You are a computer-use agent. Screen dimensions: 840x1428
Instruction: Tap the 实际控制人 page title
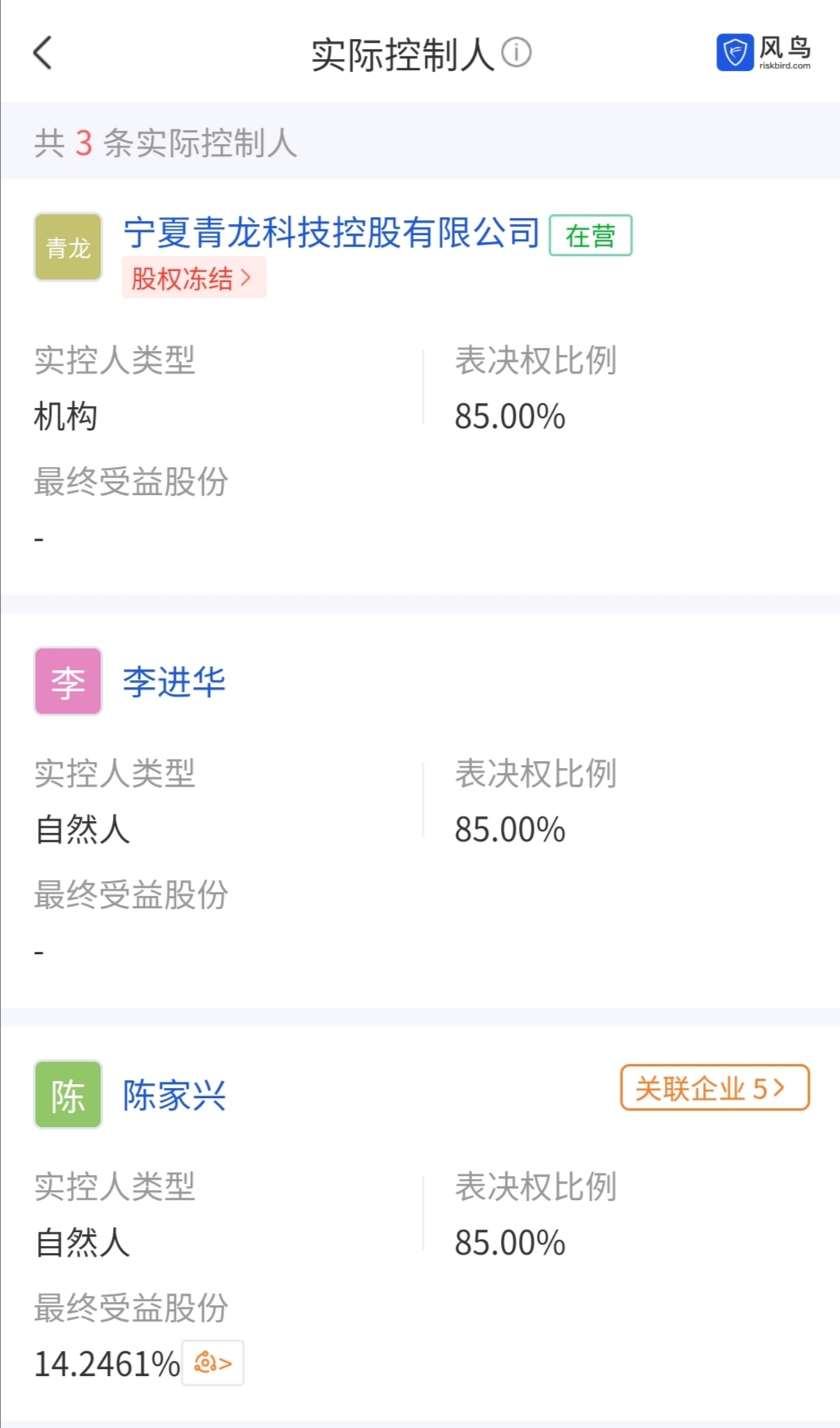(403, 54)
